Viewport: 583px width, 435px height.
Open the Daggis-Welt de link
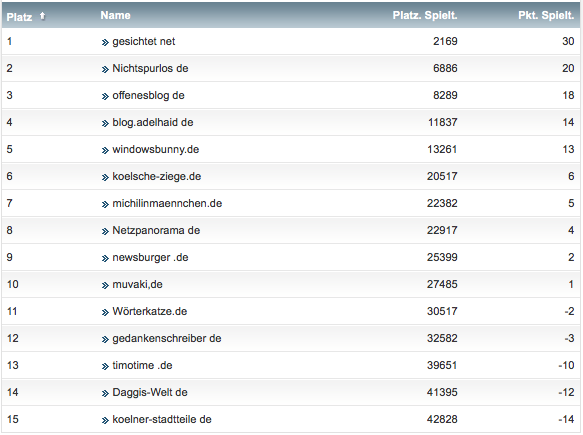tap(150, 392)
